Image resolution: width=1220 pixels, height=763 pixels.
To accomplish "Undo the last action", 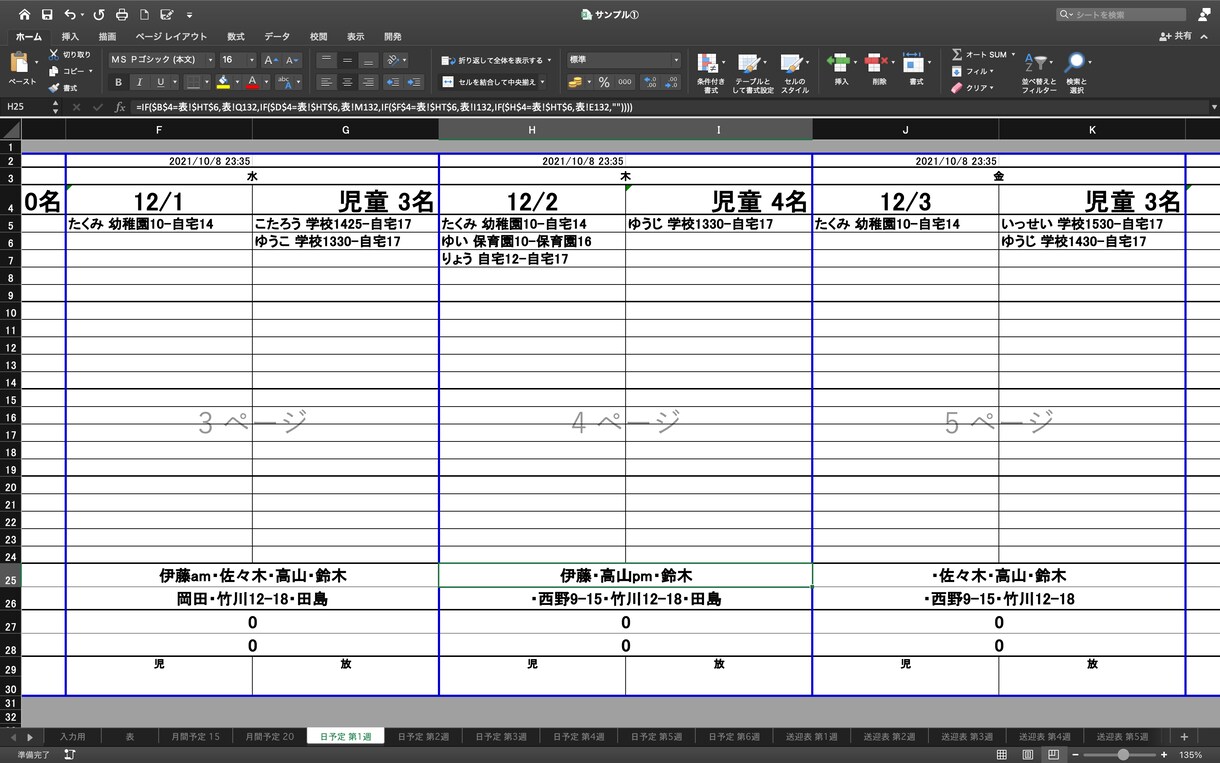I will (69, 15).
